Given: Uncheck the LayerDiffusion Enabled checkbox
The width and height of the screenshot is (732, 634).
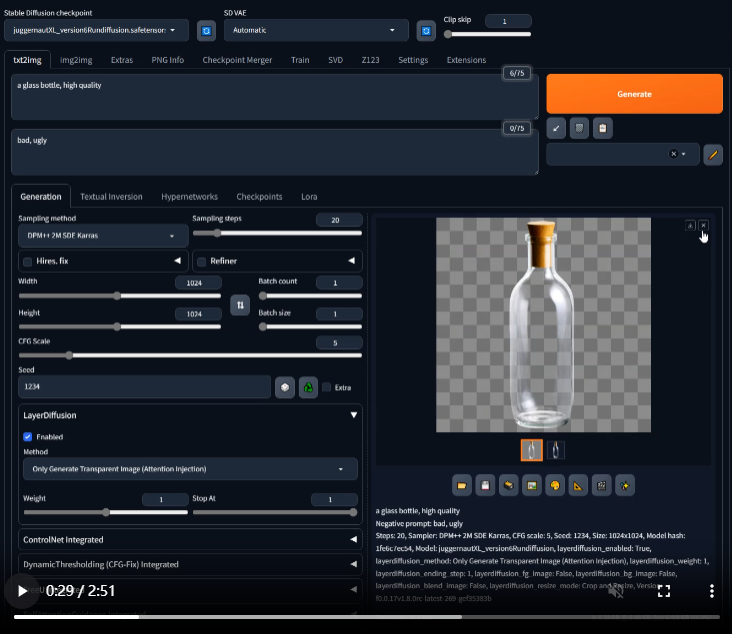Looking at the screenshot, I should tap(28, 437).
